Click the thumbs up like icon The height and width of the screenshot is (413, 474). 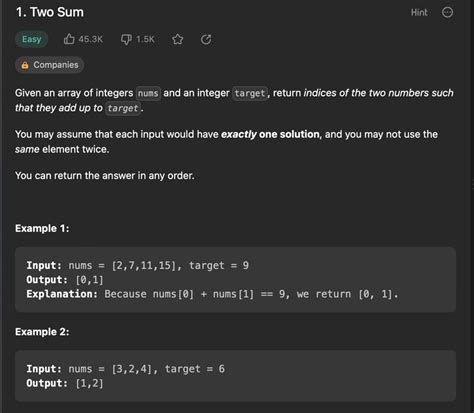pos(69,39)
